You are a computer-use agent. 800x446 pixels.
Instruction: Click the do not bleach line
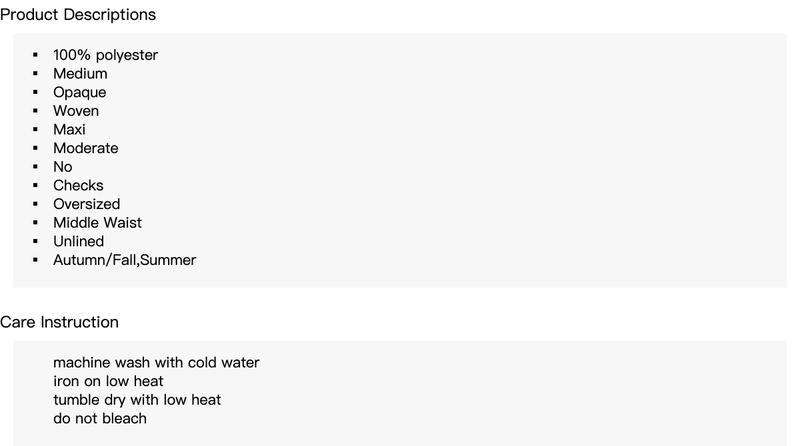pos(100,418)
